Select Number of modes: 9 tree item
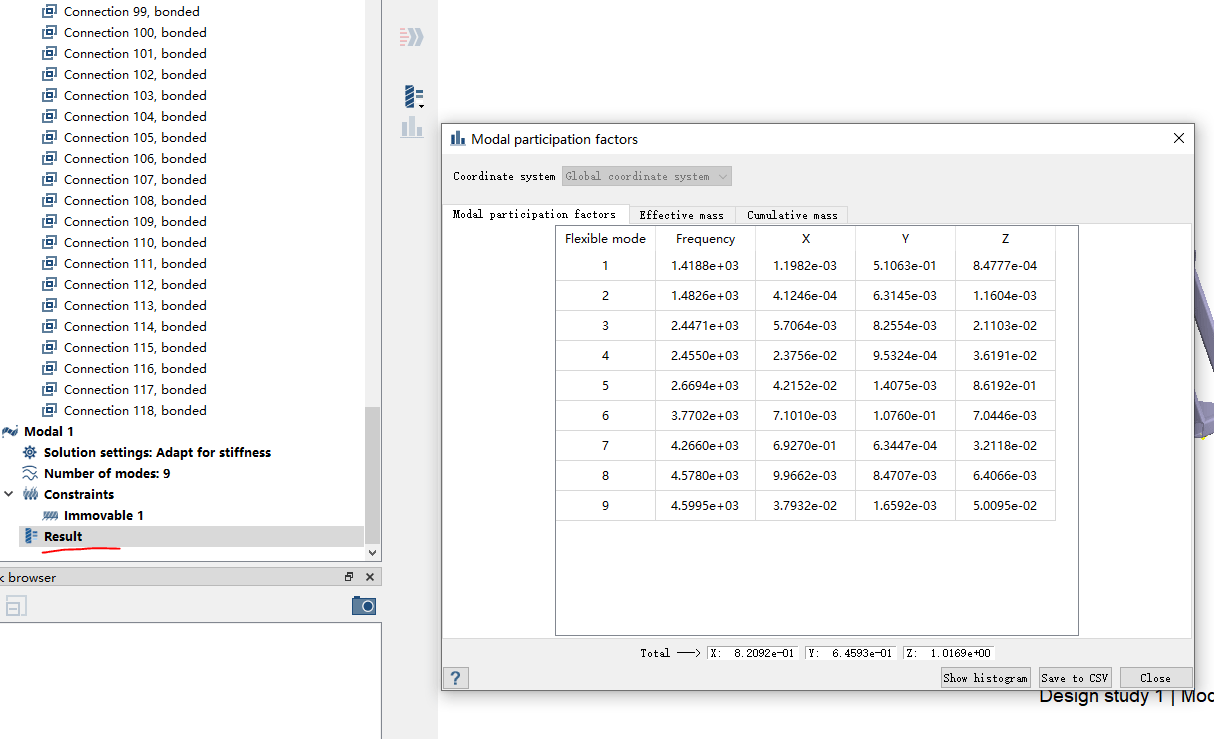Viewport: 1214px width, 739px height. pos(106,473)
